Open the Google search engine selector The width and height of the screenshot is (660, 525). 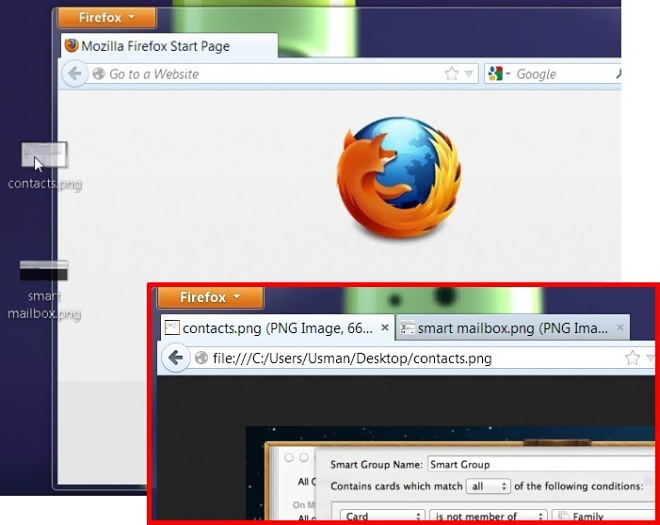(x=499, y=74)
